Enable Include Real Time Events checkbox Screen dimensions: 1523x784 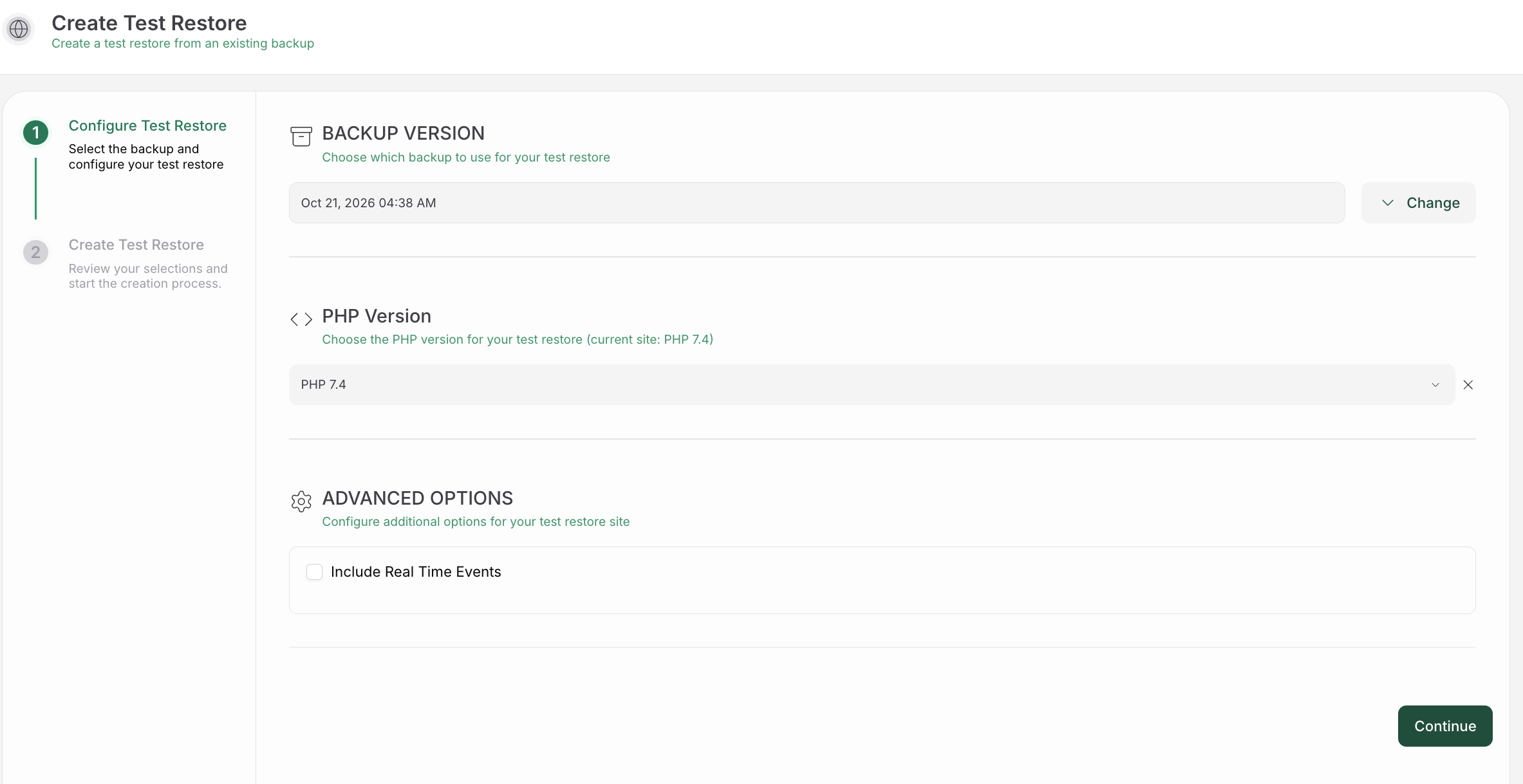(314, 572)
